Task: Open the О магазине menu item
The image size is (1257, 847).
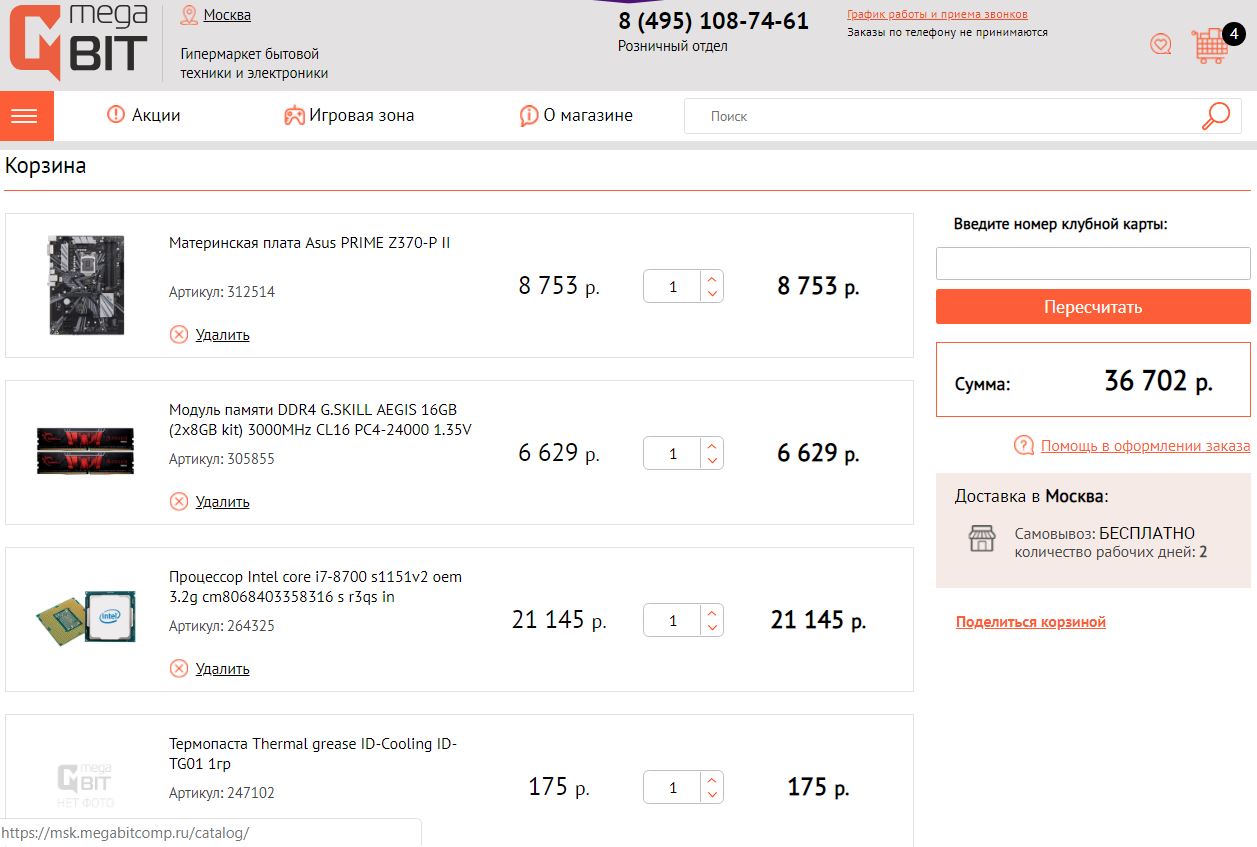Action: tap(588, 115)
